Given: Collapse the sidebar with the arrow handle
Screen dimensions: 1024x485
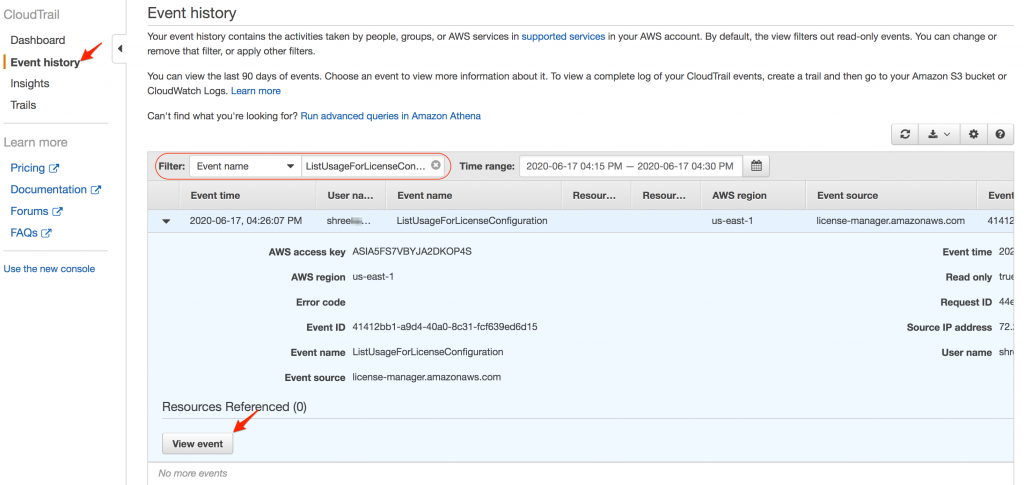Looking at the screenshot, I should click(x=120, y=49).
